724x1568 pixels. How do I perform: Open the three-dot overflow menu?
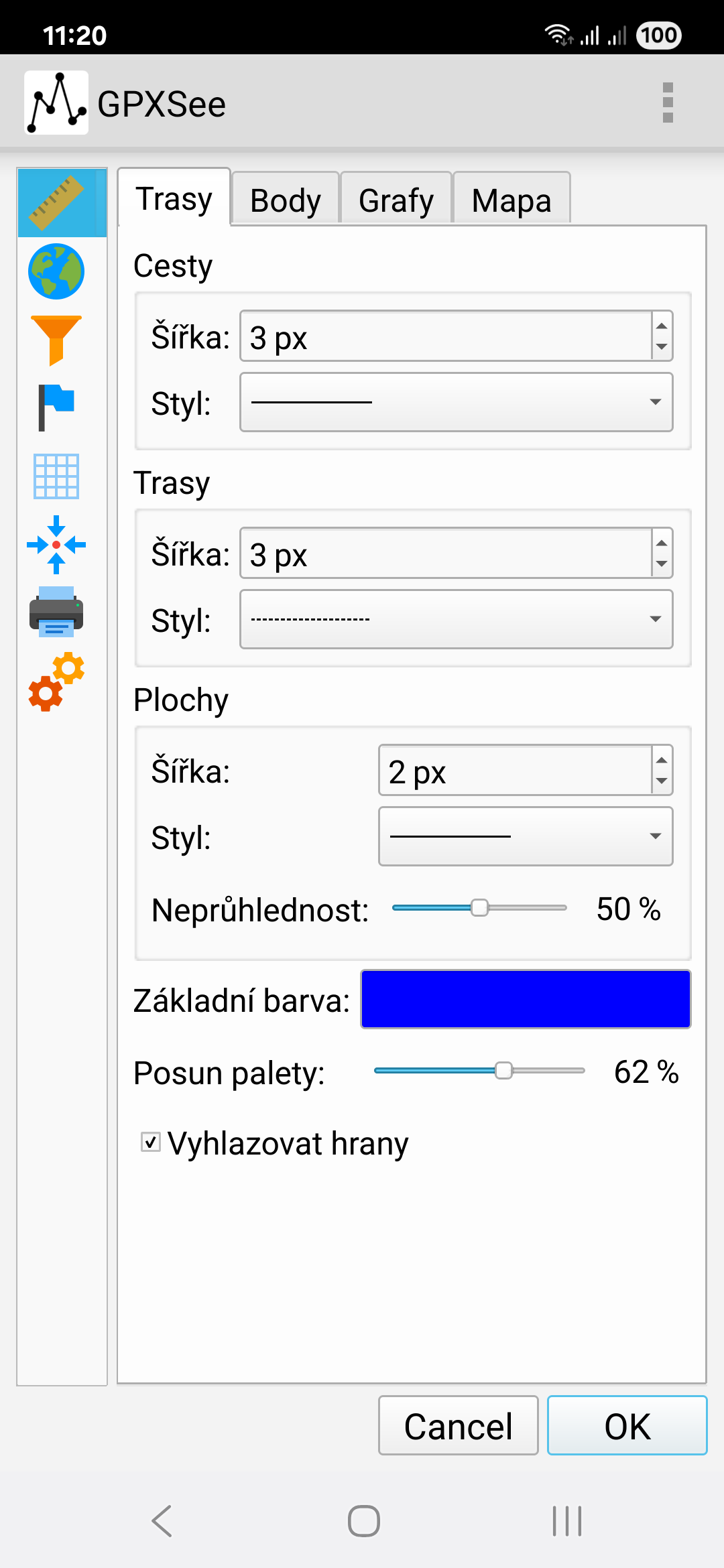pos(668,103)
